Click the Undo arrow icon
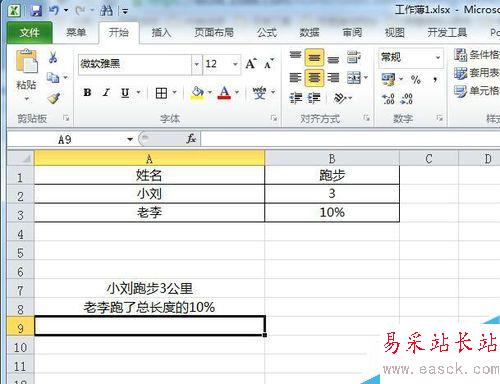This screenshot has height=384, width=500. coord(54,10)
